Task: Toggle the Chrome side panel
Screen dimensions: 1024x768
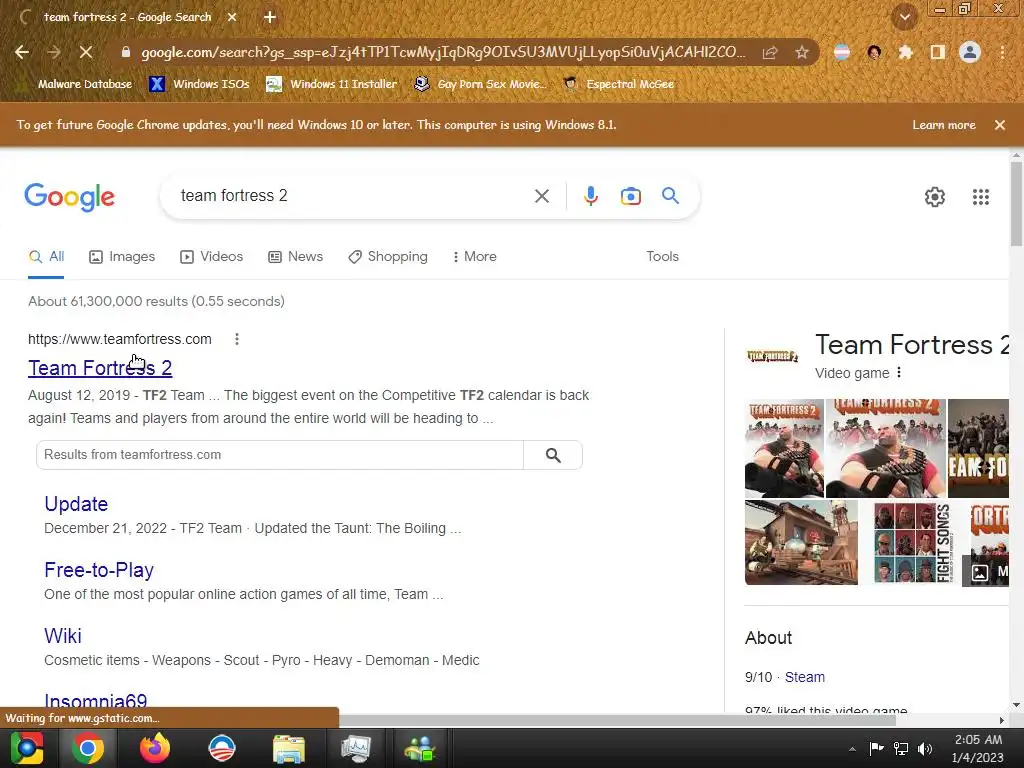Action: tap(937, 52)
